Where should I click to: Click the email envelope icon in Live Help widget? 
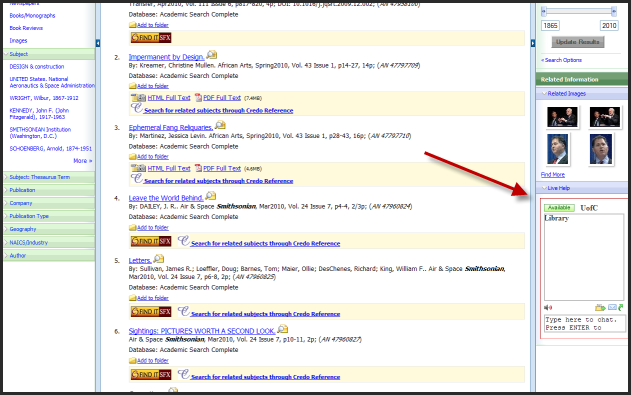(x=612, y=308)
